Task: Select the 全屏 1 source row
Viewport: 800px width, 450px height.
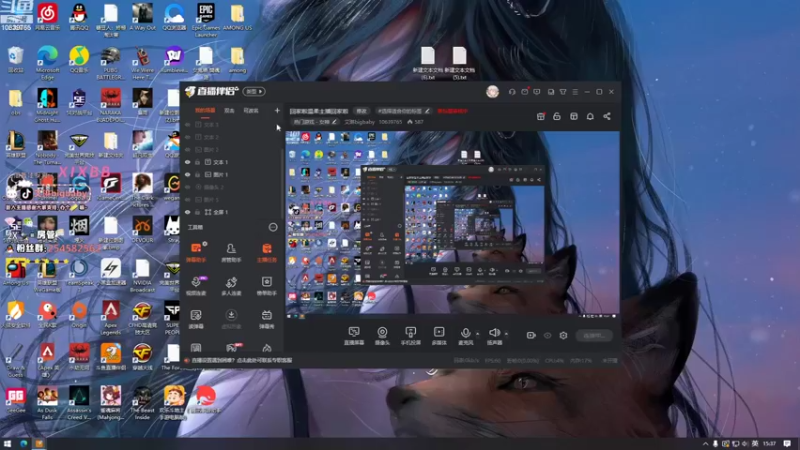Action: pos(231,212)
